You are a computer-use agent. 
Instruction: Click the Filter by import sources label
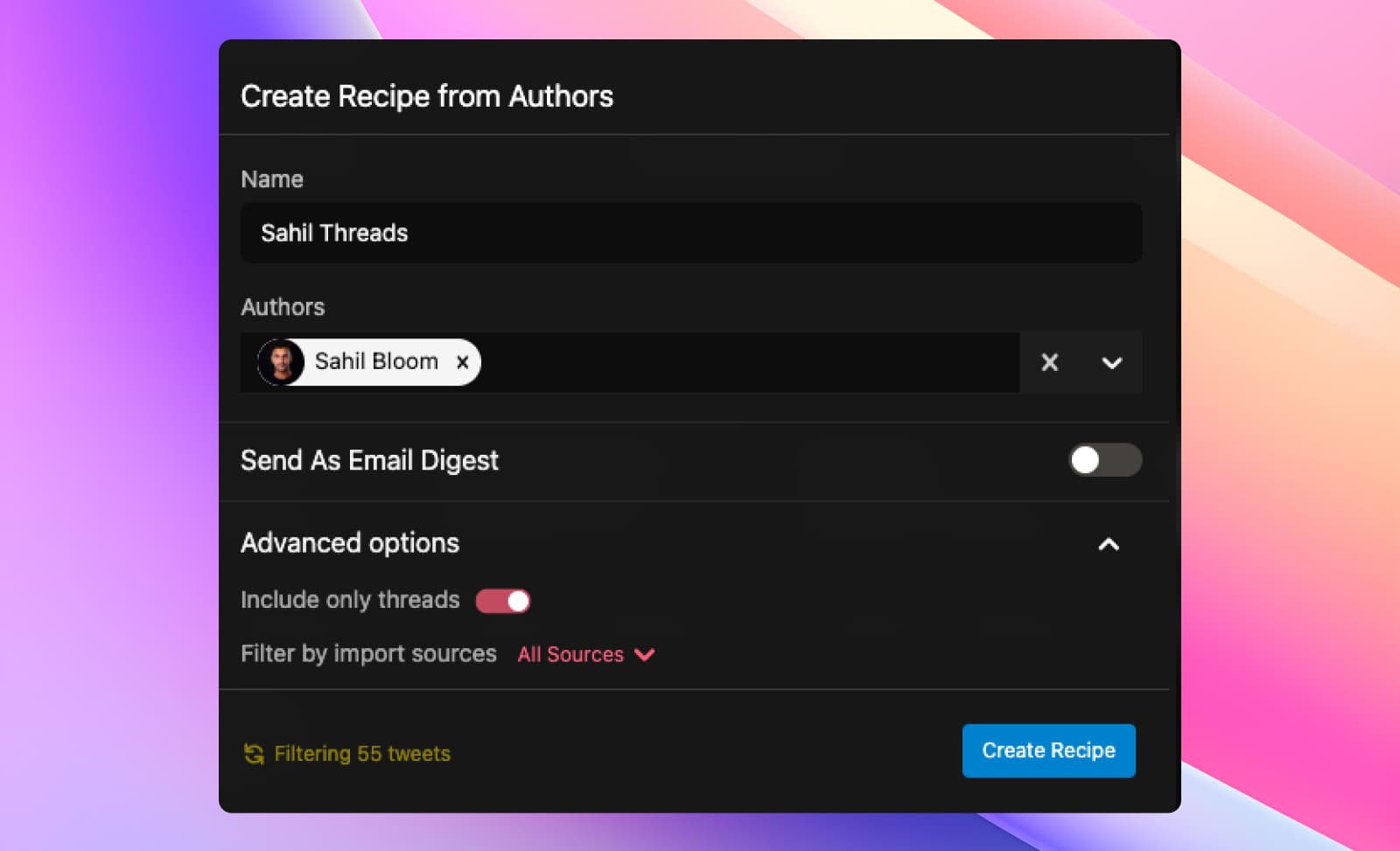click(x=368, y=654)
